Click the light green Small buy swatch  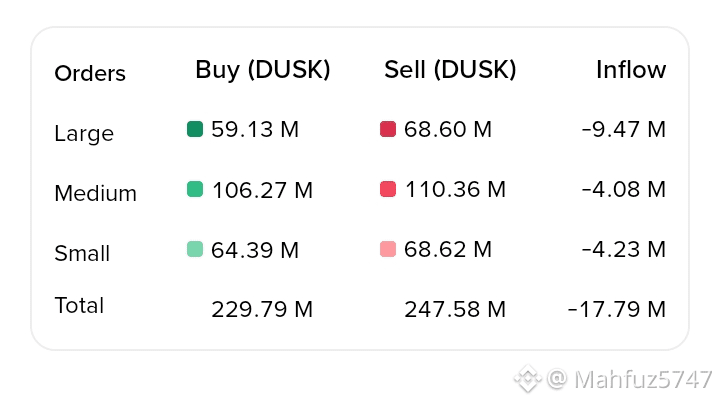coord(195,249)
